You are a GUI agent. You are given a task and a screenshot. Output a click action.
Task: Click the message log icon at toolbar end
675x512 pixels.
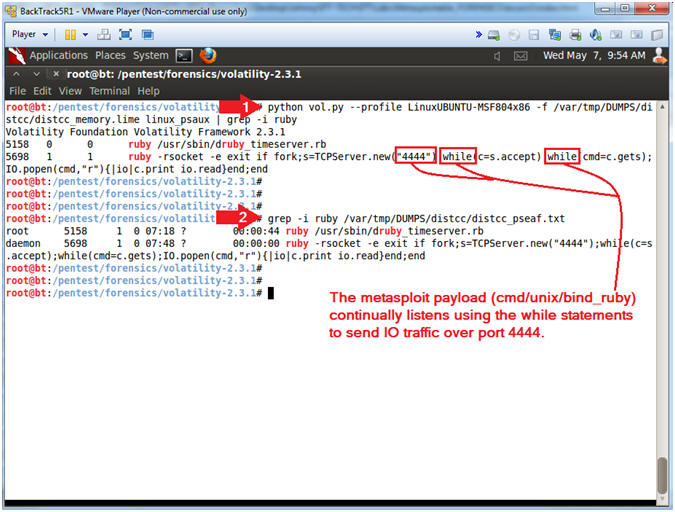657,35
